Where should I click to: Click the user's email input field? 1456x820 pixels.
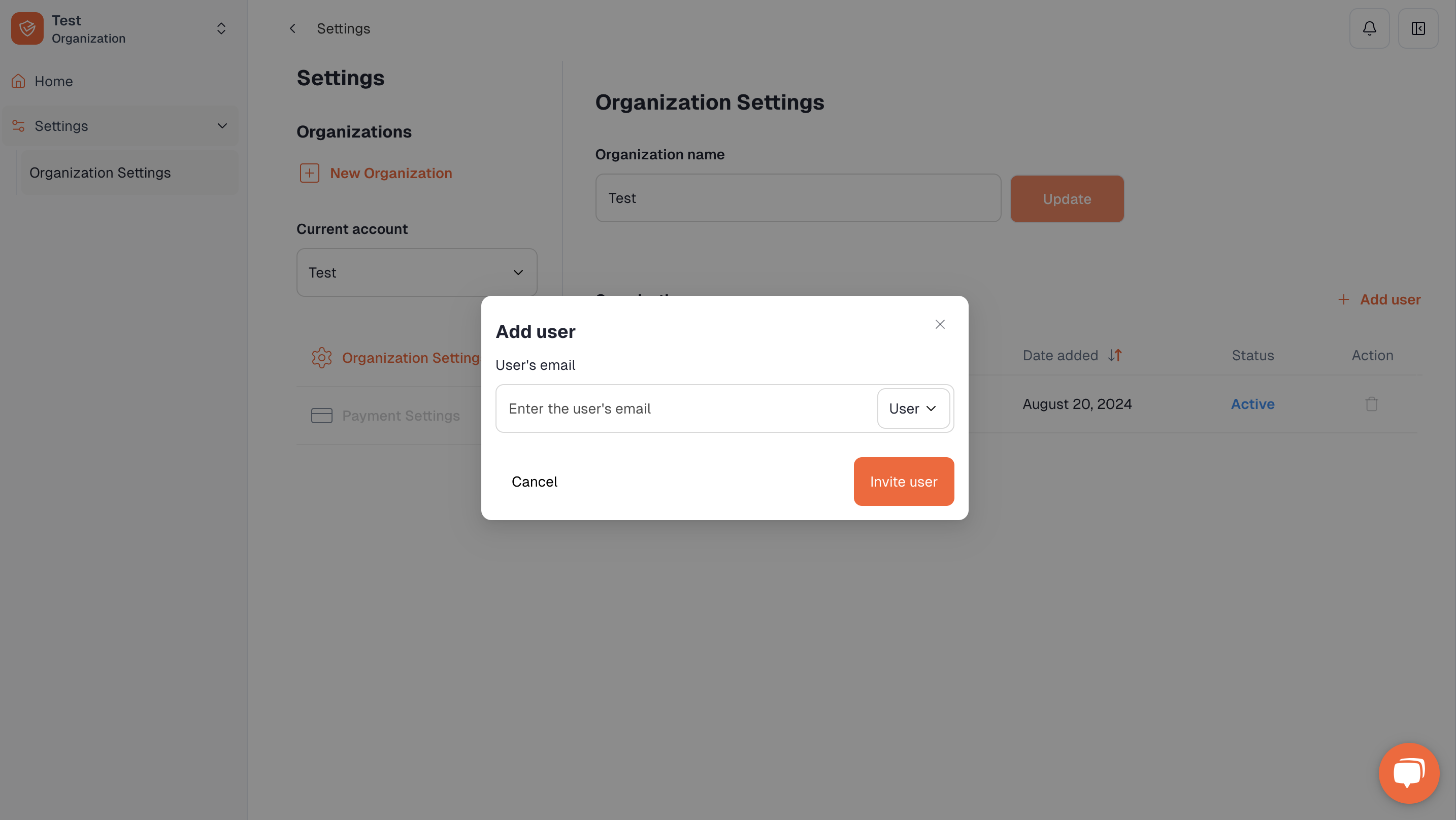[x=685, y=408]
